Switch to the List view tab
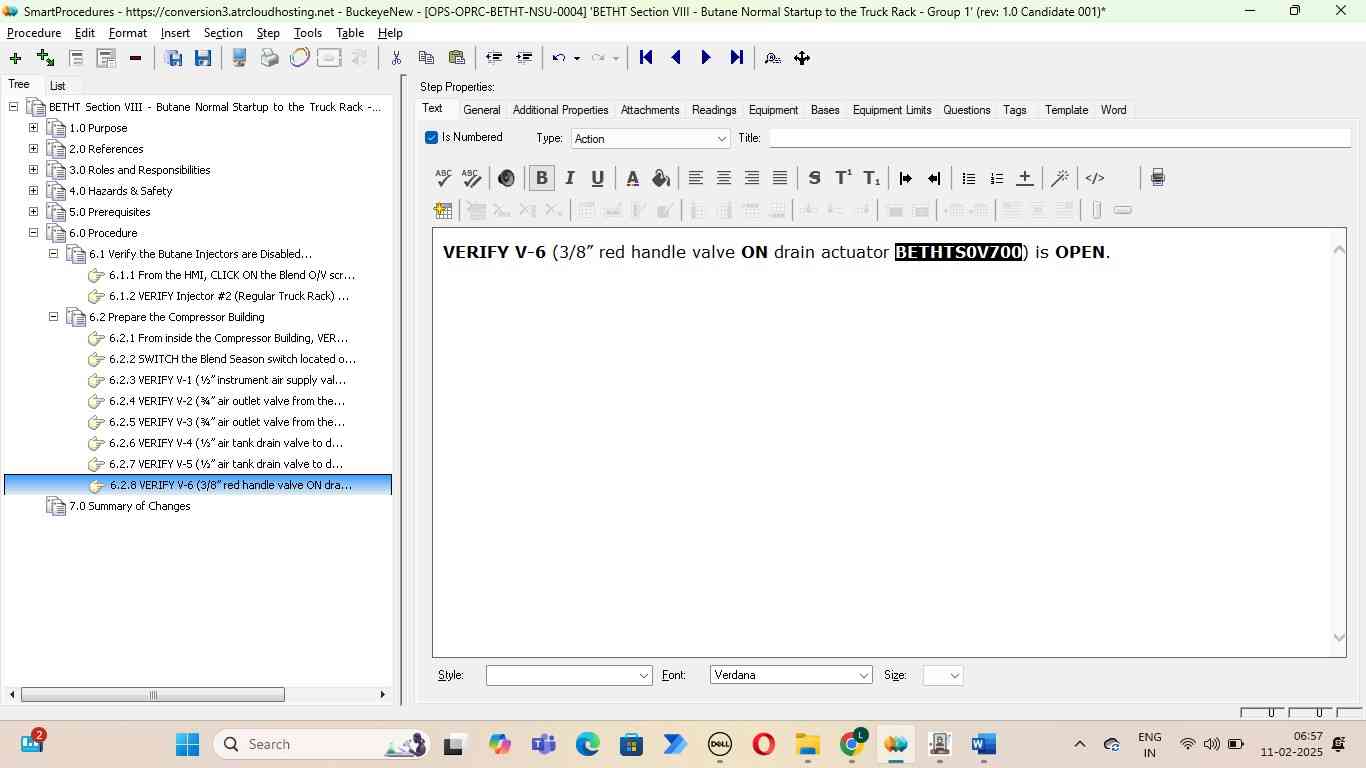This screenshot has width=1366, height=768. (x=58, y=86)
